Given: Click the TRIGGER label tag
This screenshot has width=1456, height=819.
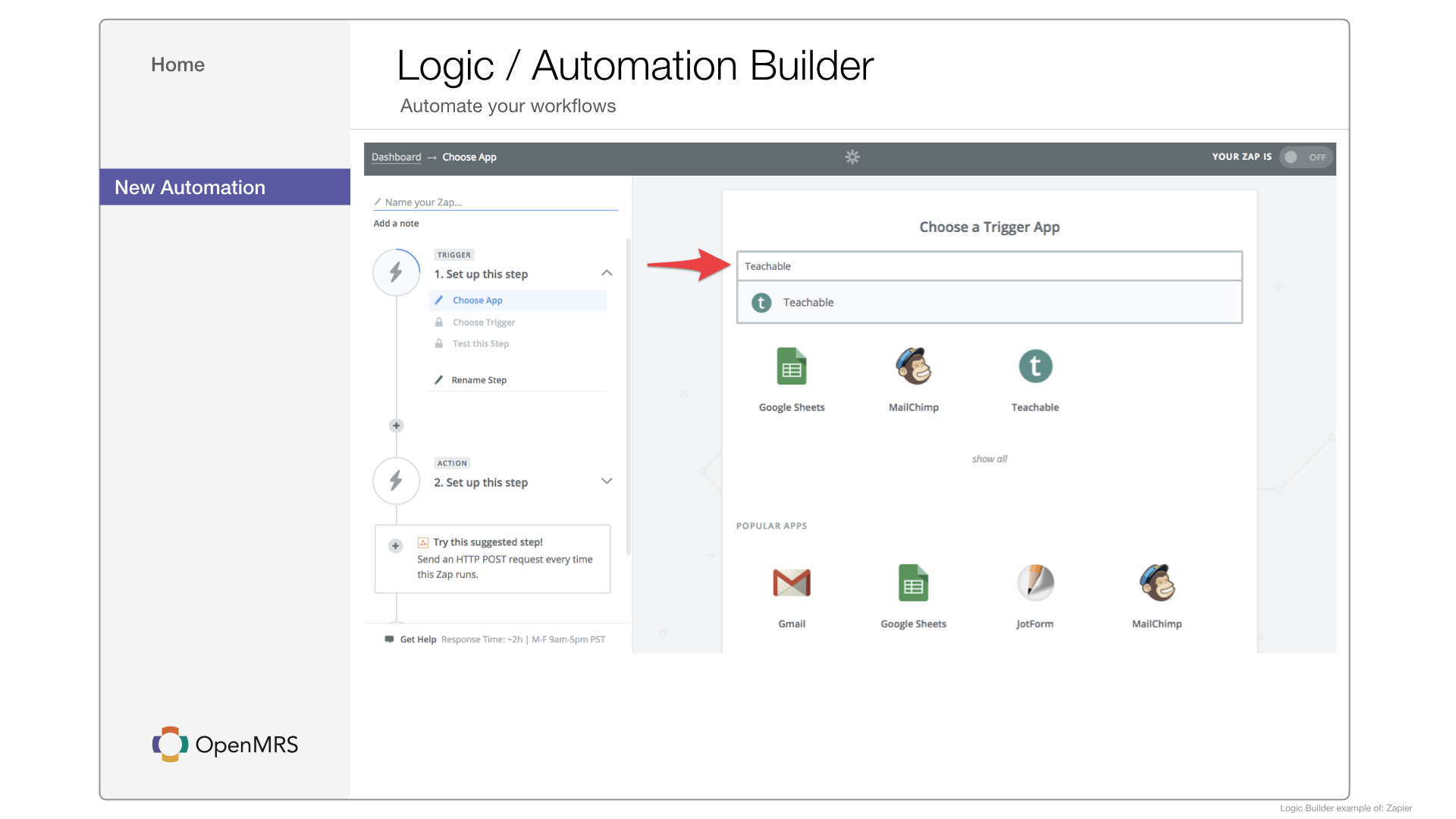Looking at the screenshot, I should [454, 255].
